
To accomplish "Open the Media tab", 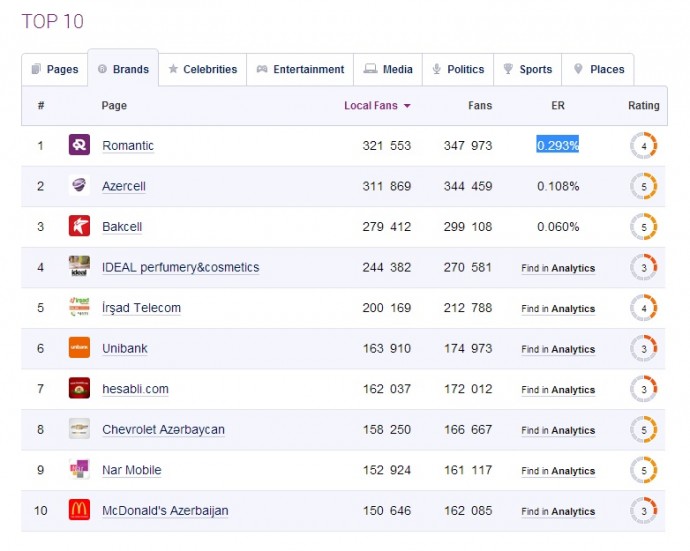I will (x=388, y=70).
